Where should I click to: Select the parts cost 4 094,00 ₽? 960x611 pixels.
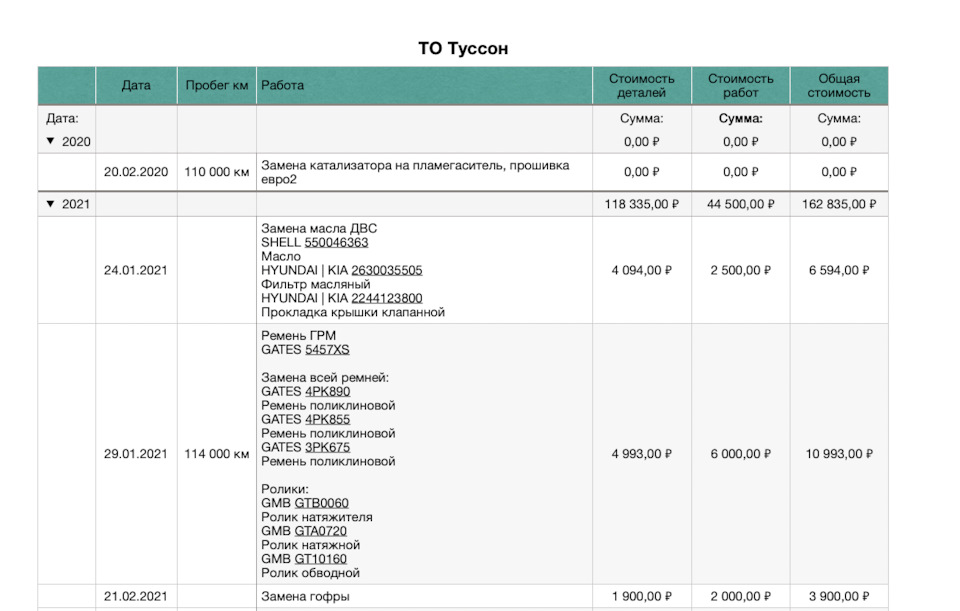tap(642, 270)
